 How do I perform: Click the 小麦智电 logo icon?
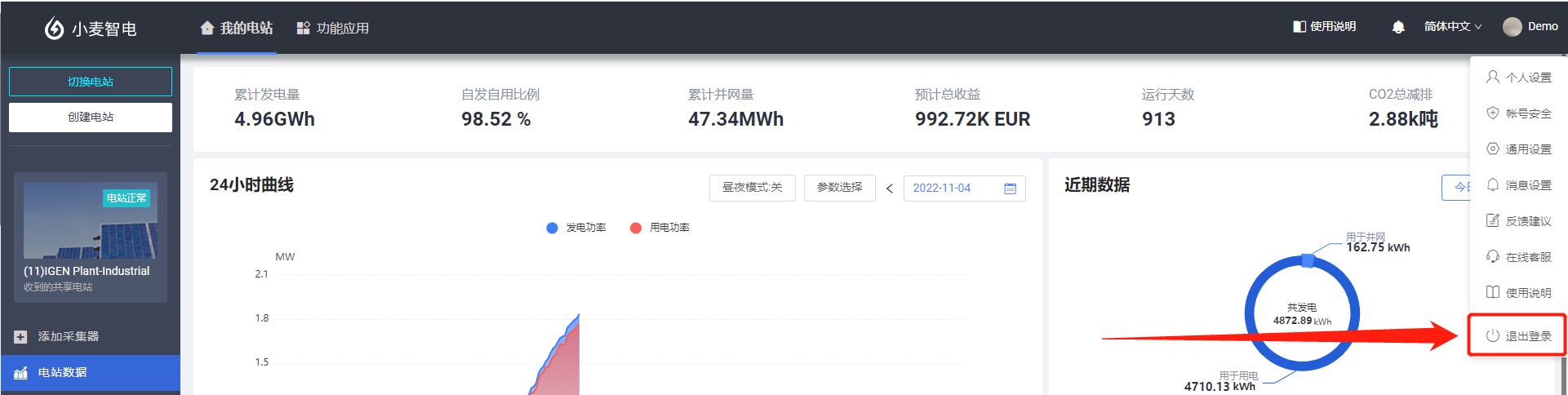coord(54,29)
